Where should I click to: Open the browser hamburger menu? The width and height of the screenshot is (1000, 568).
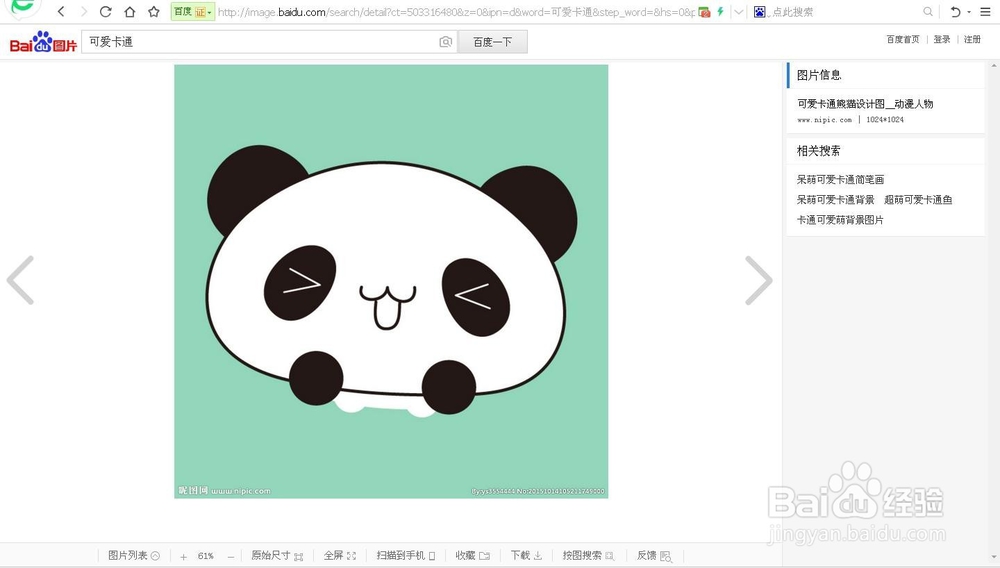tap(985, 11)
